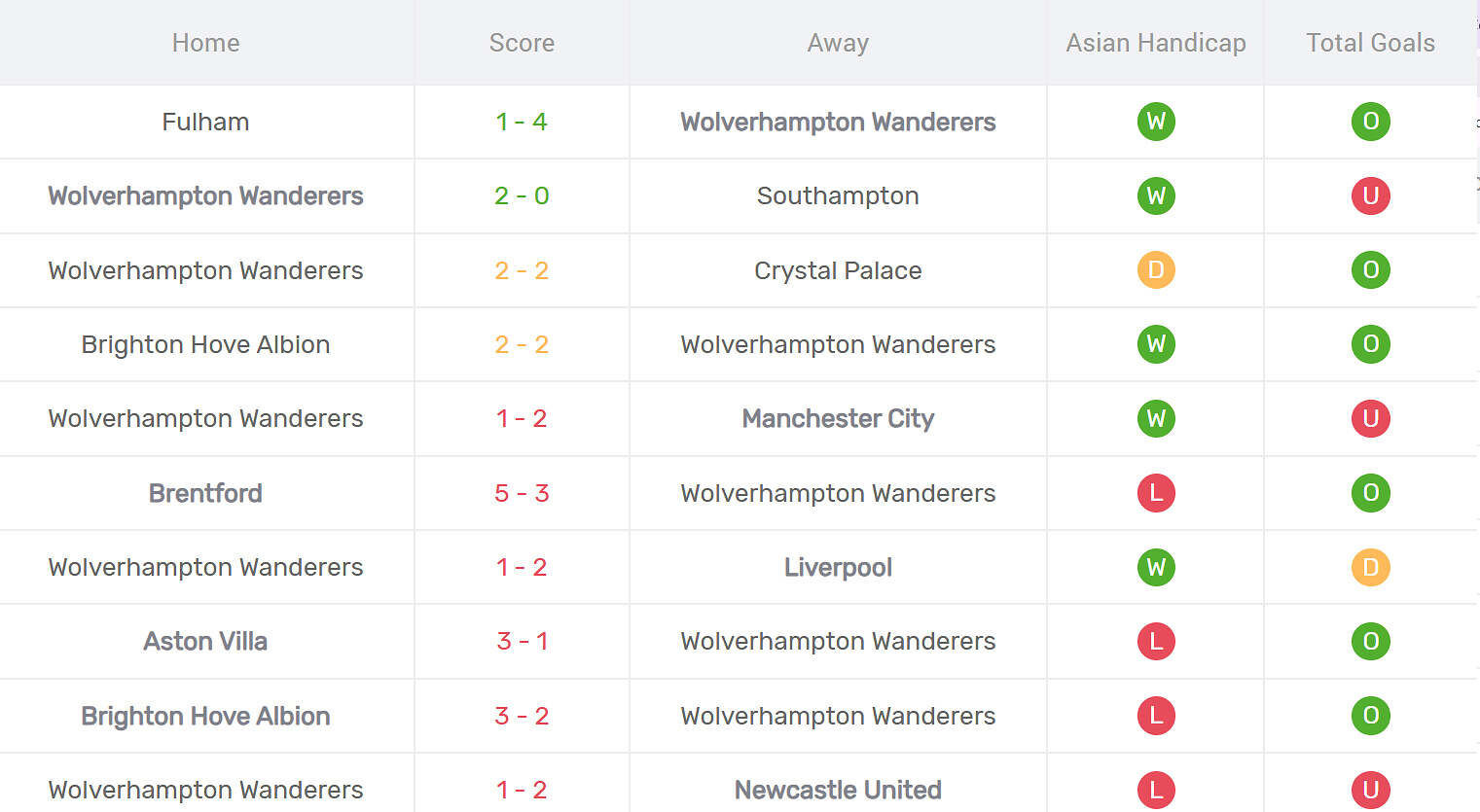Open the Liverpool team link

(x=838, y=567)
